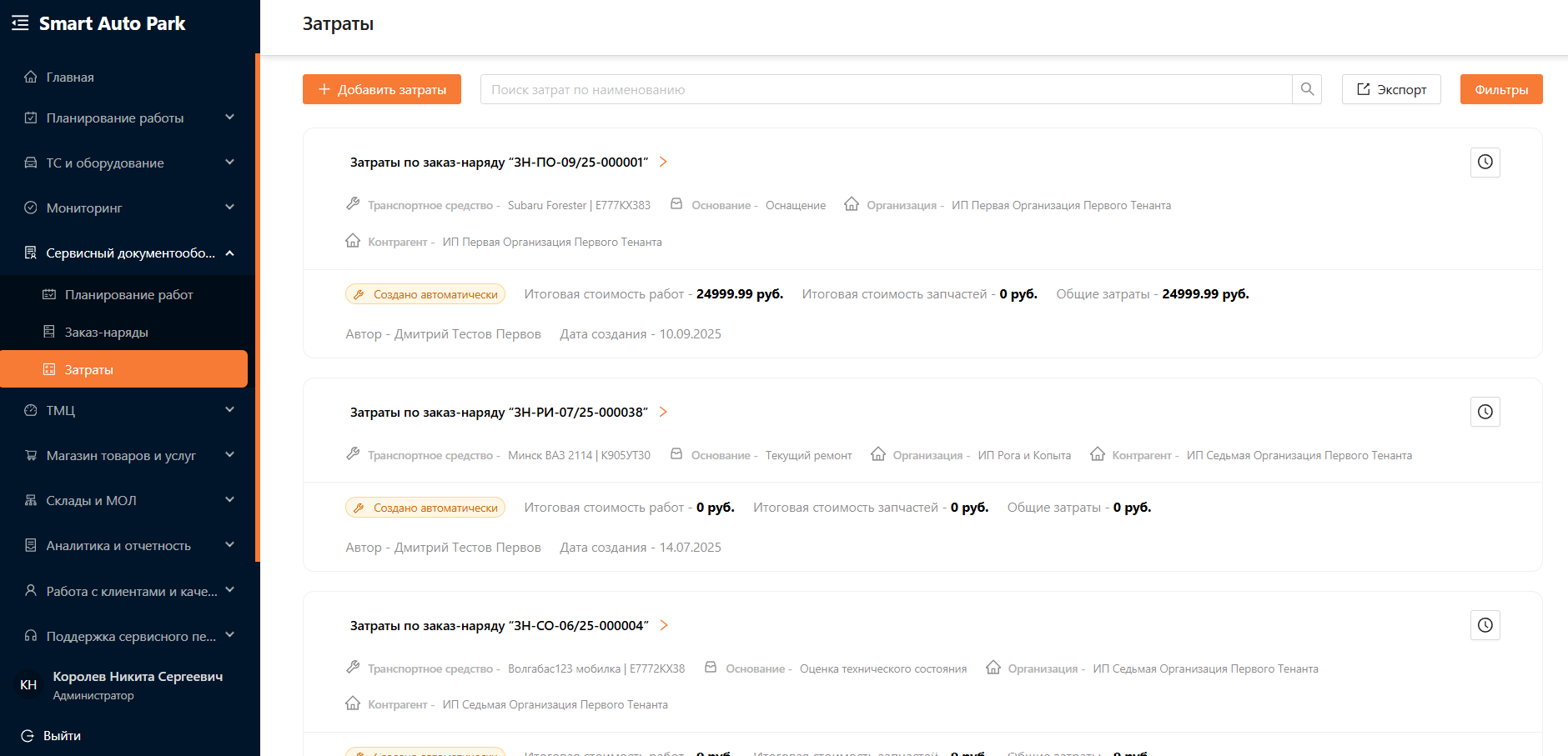The image size is (1568, 756).
Task: Click the Добавить затраты button
Action: click(382, 89)
